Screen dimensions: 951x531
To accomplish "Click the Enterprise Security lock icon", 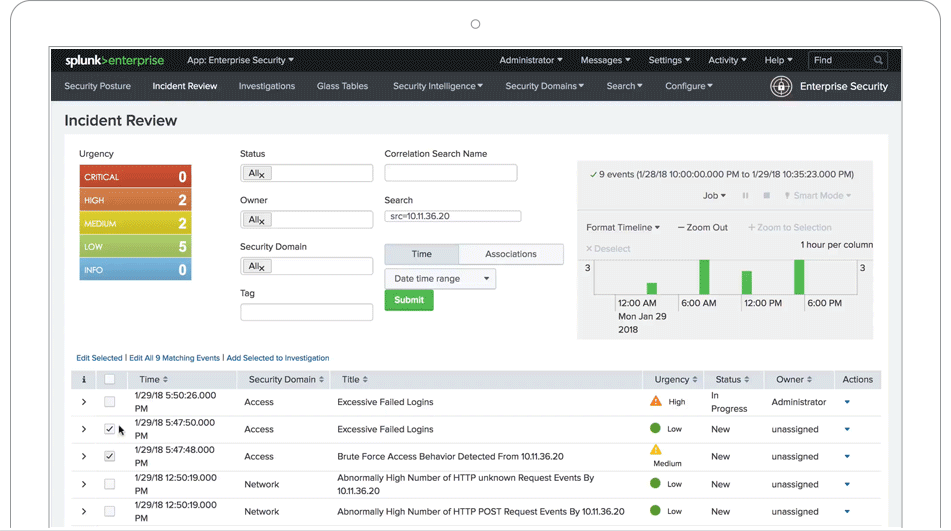I will (x=781, y=86).
